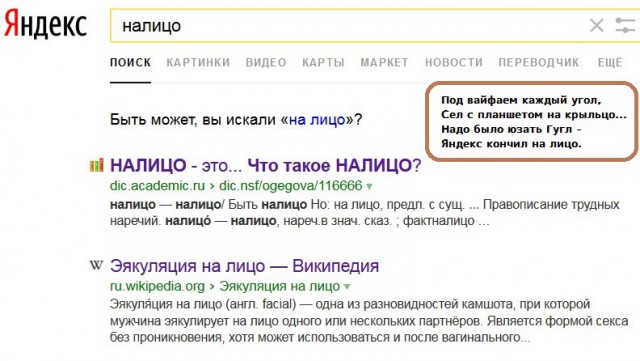The image size is (640, 361).
Task: Open the green Wikipedia breadcrumb after ru.wikipedia.org
Action: tap(280, 286)
